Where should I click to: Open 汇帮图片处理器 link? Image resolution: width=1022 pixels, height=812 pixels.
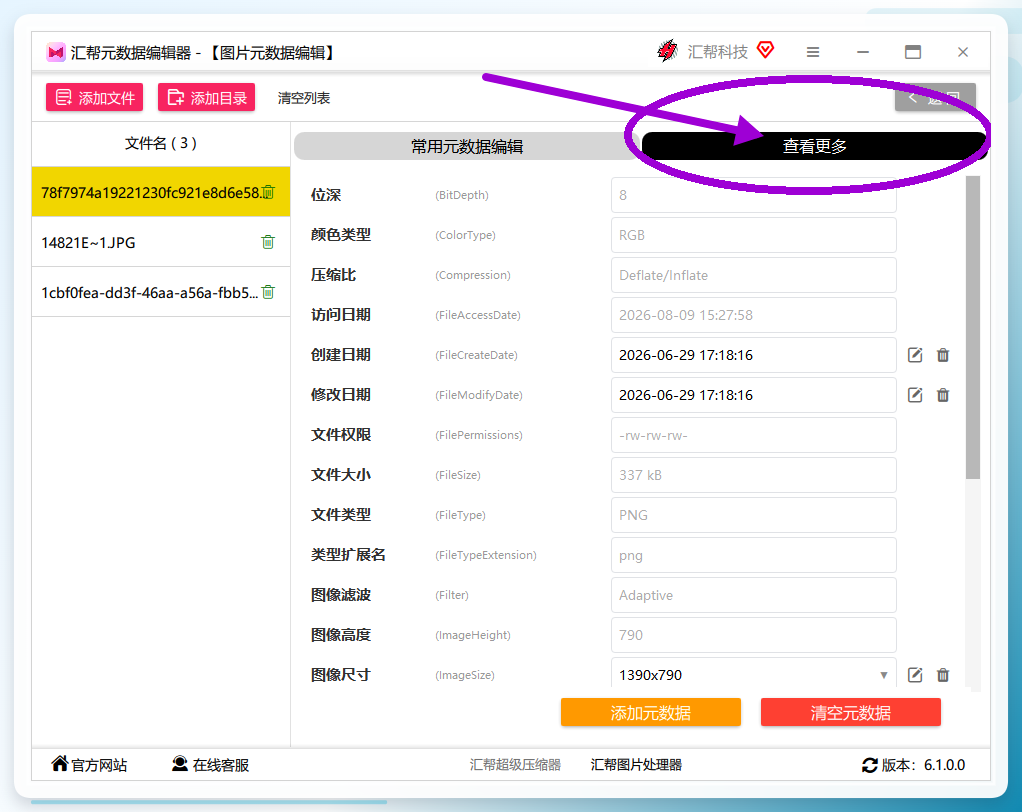pos(636,765)
